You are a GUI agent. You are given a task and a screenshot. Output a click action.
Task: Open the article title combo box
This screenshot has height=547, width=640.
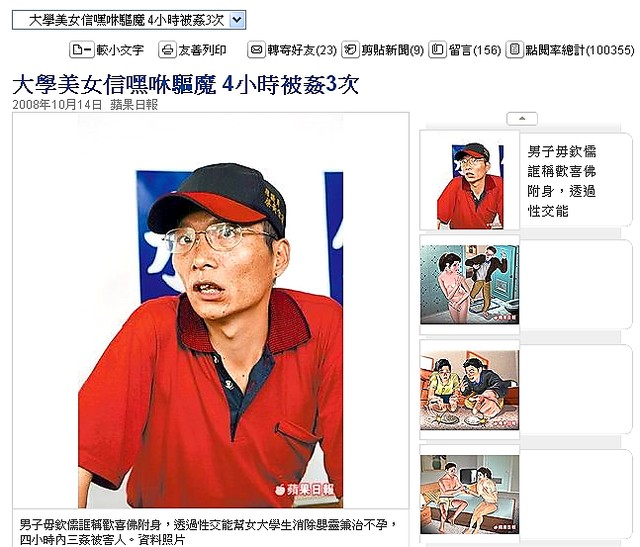point(129,20)
